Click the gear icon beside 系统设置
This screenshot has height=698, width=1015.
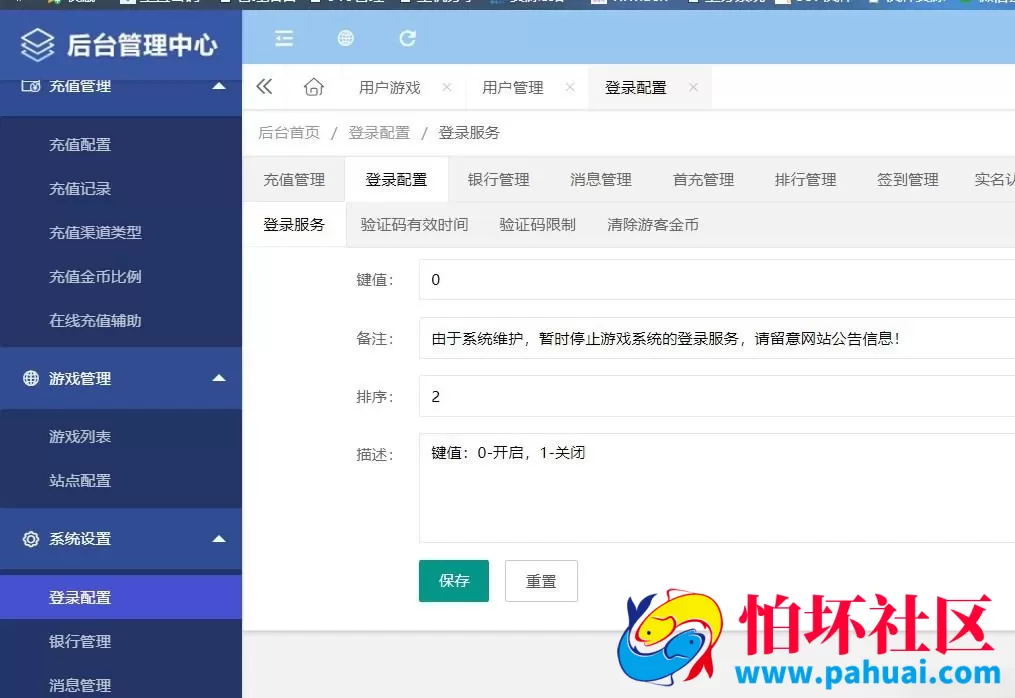[30, 539]
